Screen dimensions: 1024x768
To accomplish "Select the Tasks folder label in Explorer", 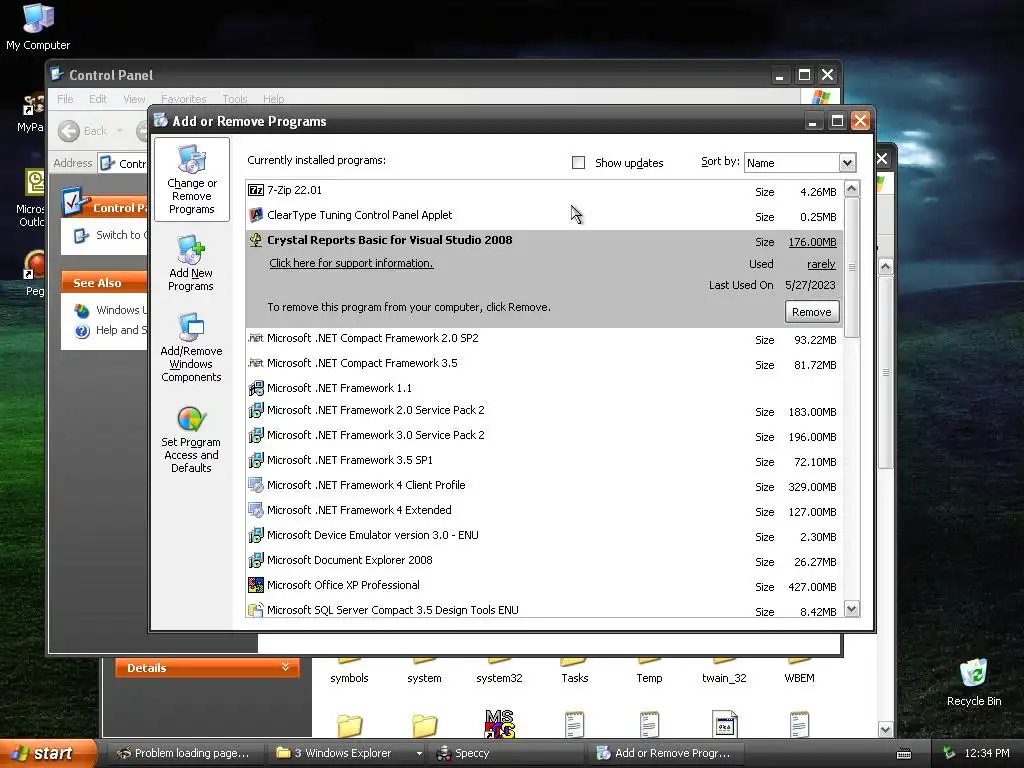I will 575,679.
